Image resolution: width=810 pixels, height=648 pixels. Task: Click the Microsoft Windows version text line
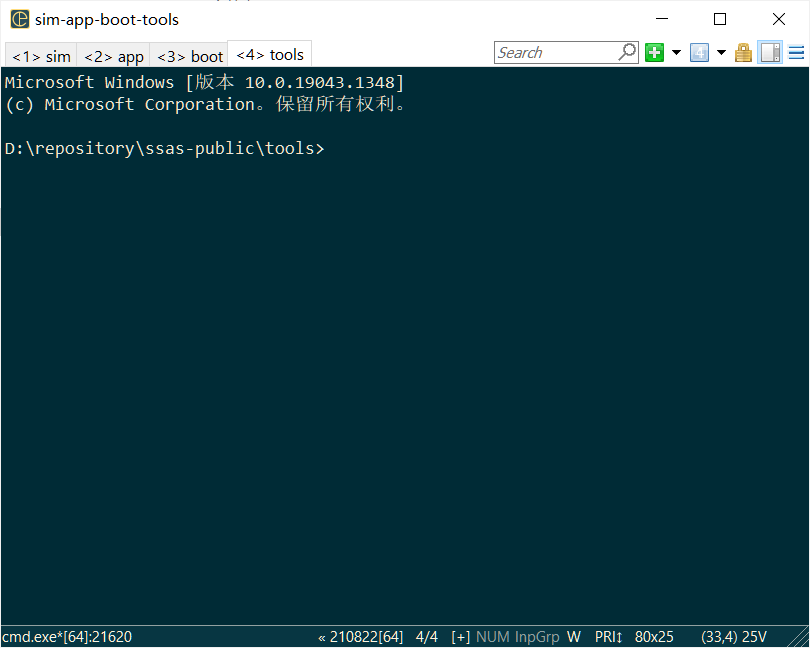204,83
